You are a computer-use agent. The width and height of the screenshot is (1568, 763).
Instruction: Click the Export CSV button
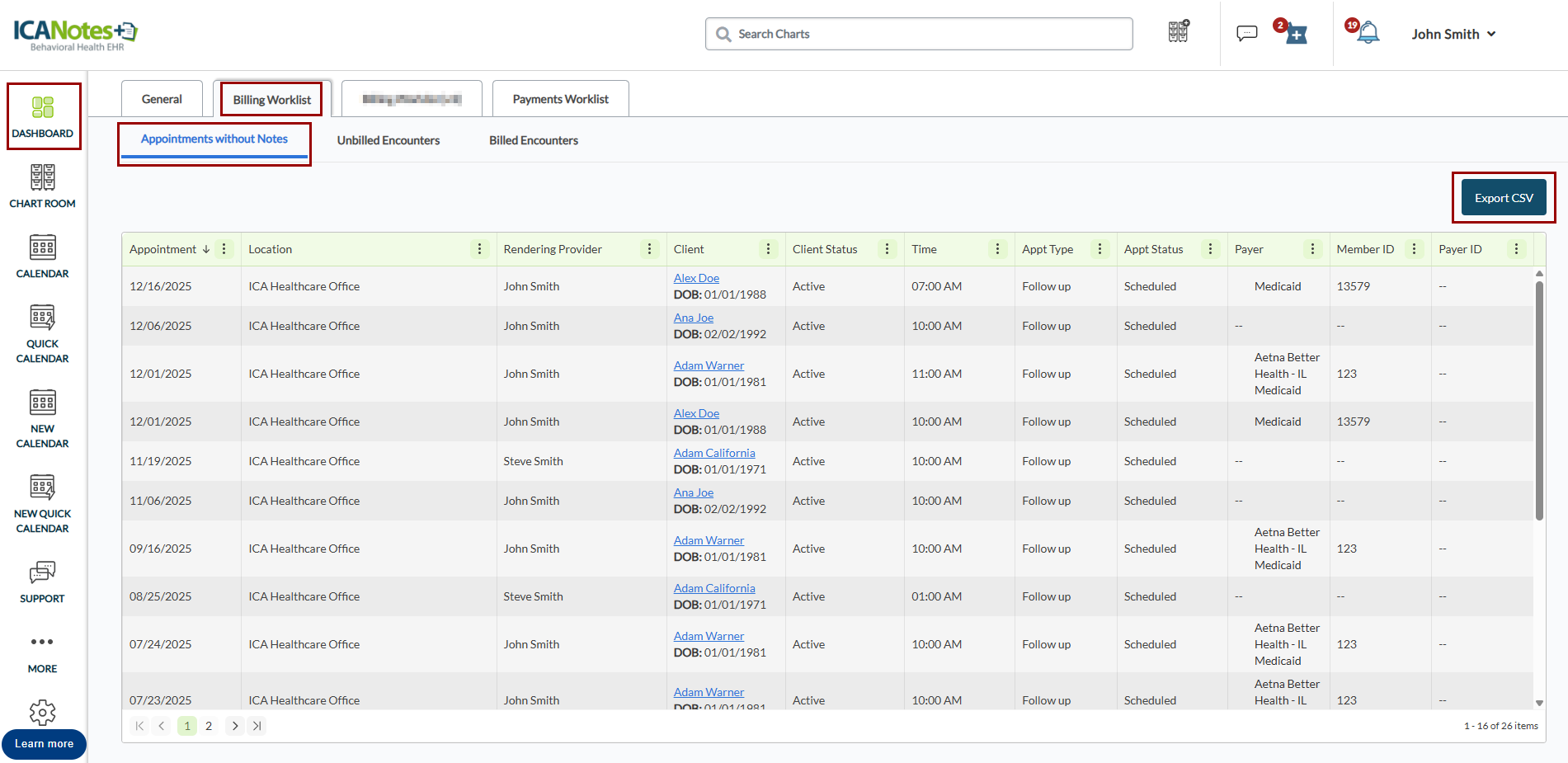coord(1503,198)
